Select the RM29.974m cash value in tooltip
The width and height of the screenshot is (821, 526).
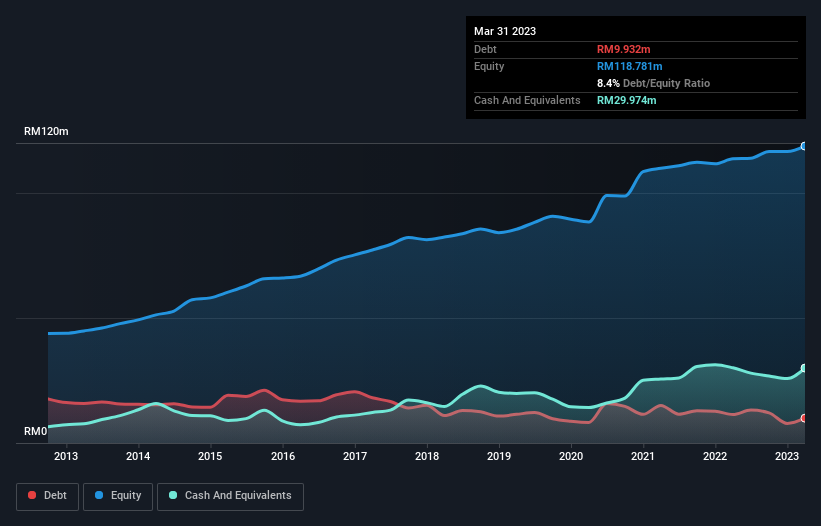[x=627, y=100]
